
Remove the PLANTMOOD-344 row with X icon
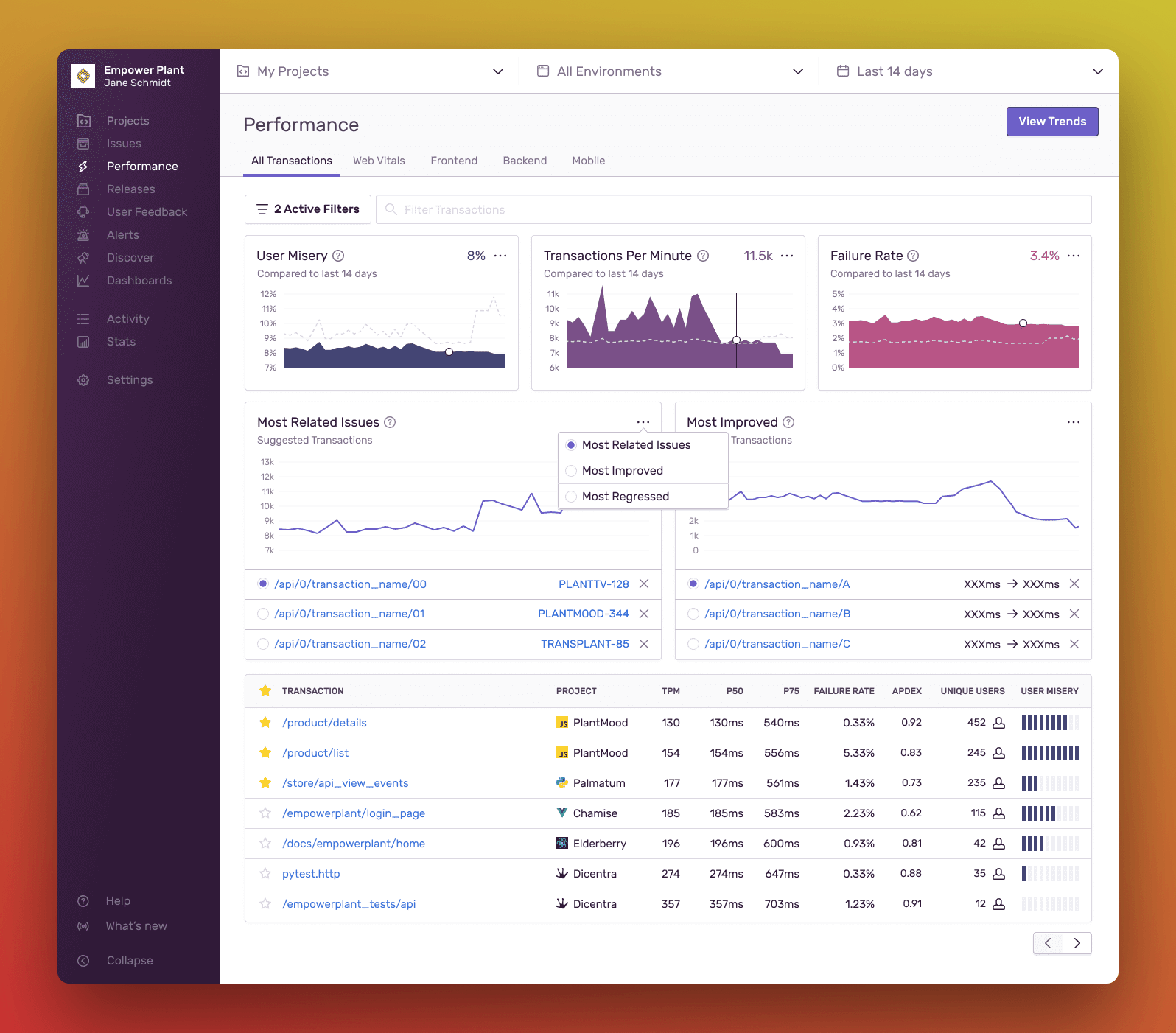644,614
